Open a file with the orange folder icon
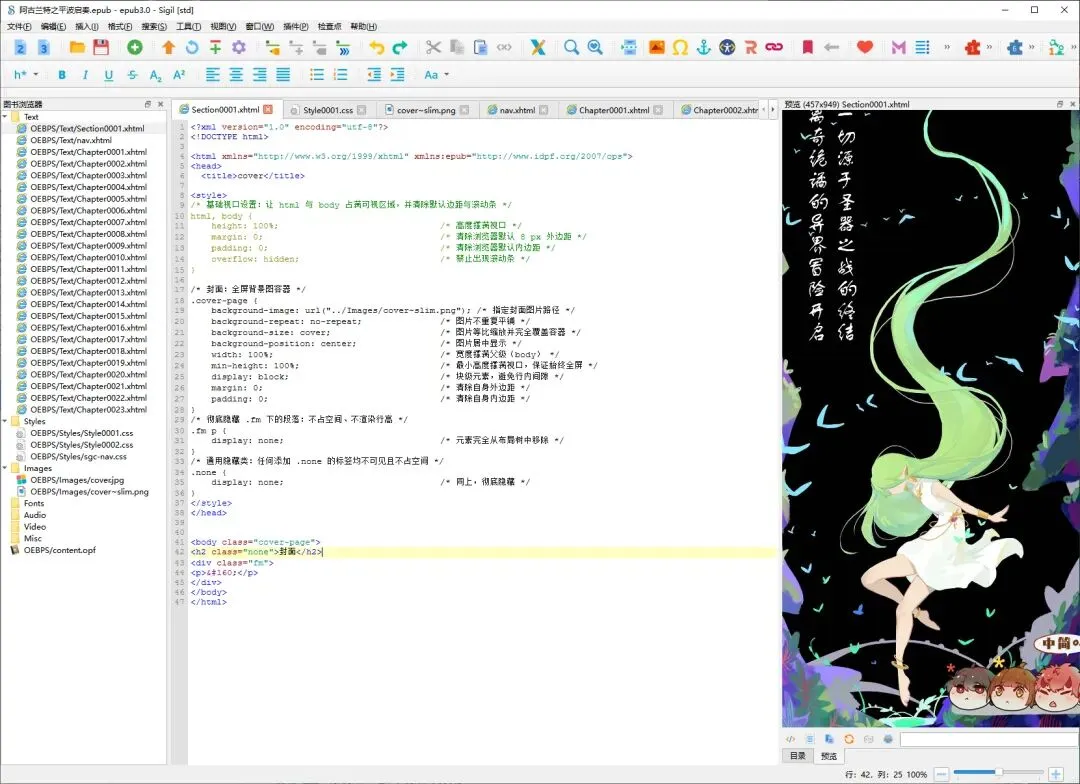The image size is (1080, 784). [77, 47]
